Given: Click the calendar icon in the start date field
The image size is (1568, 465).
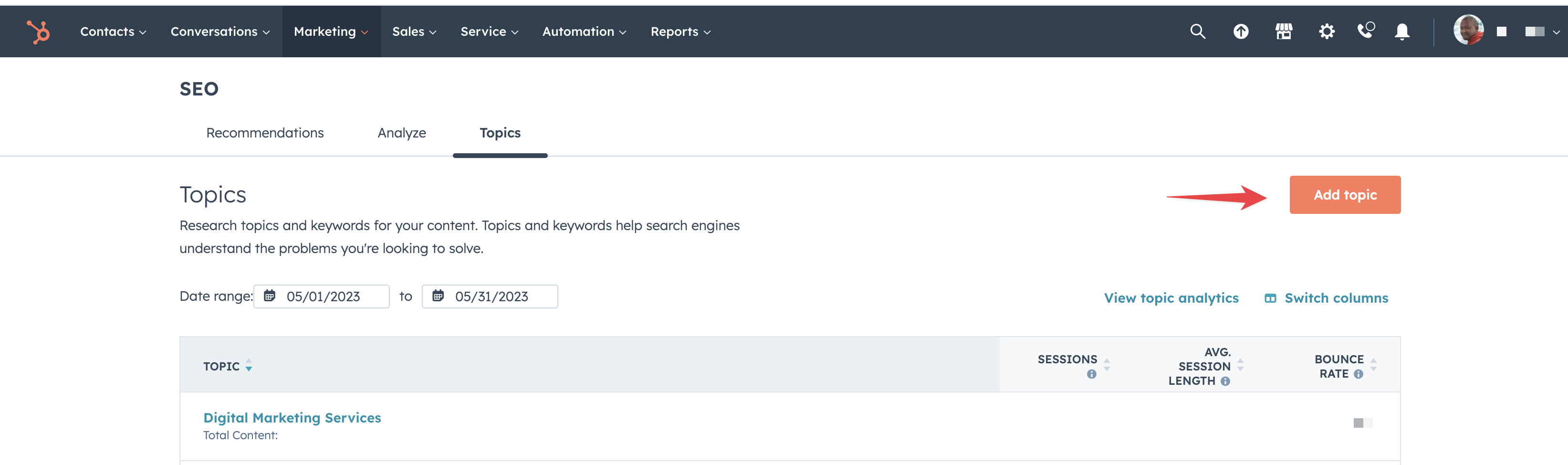Looking at the screenshot, I should pyautogui.click(x=270, y=296).
